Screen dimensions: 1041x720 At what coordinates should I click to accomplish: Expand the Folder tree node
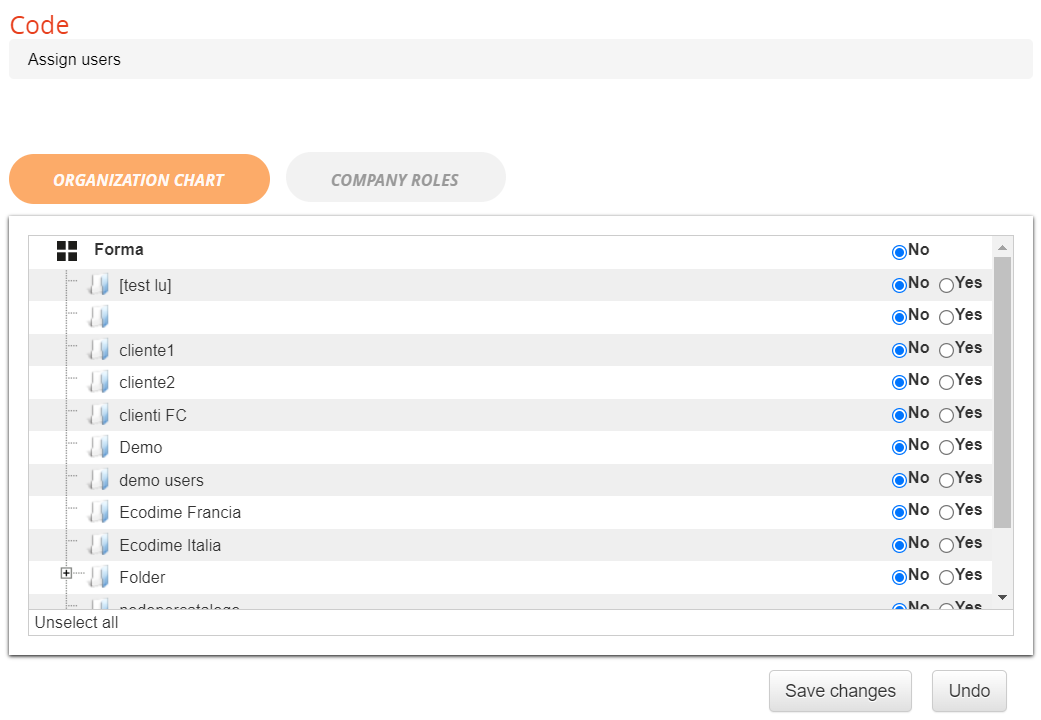[66, 573]
